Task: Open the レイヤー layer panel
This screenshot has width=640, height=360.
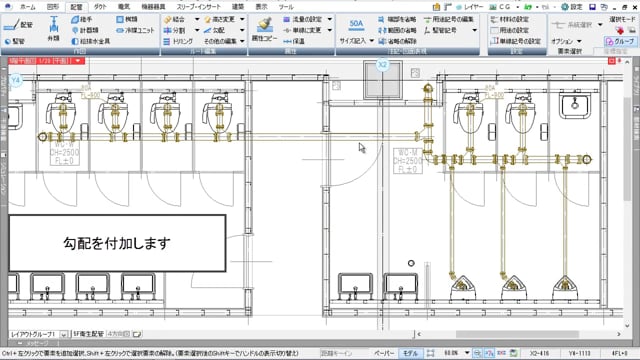Action: [469, 7]
